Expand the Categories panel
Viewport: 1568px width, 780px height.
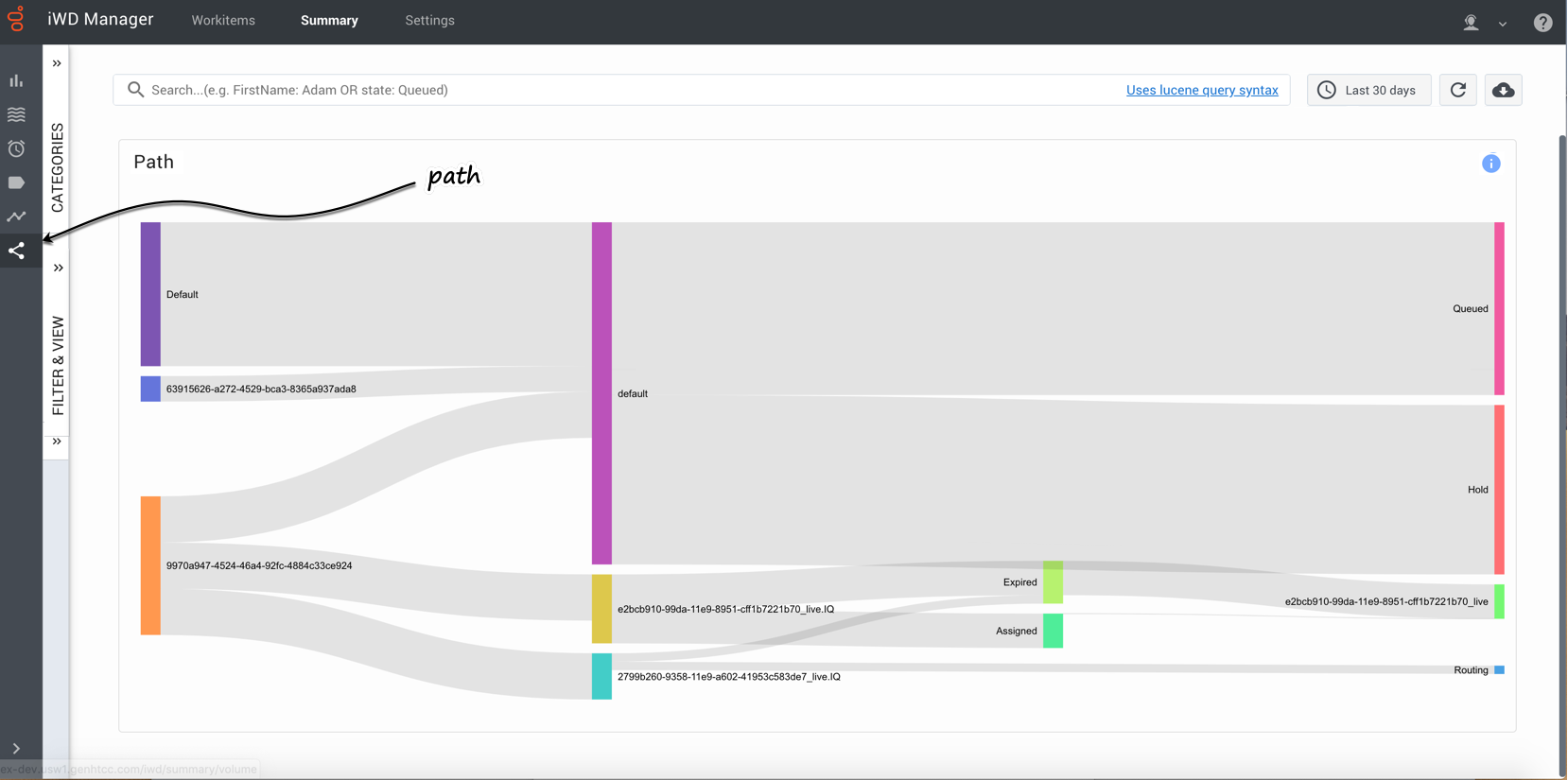click(57, 63)
